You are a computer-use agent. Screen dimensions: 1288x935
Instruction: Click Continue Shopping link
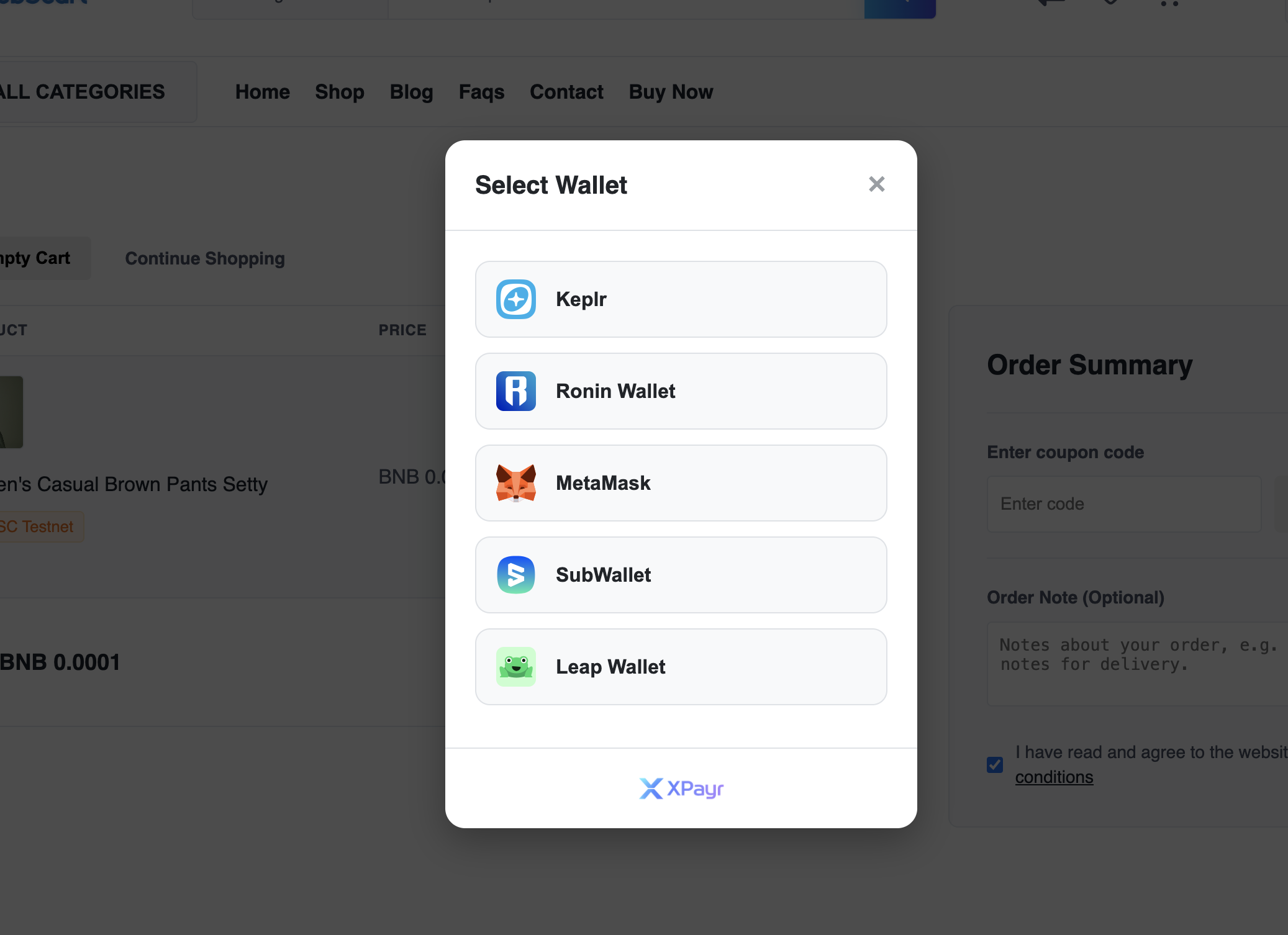pyautogui.click(x=205, y=258)
